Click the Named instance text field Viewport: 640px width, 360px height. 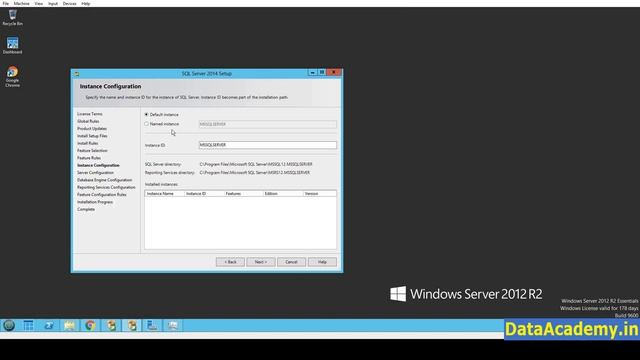tap(268, 124)
